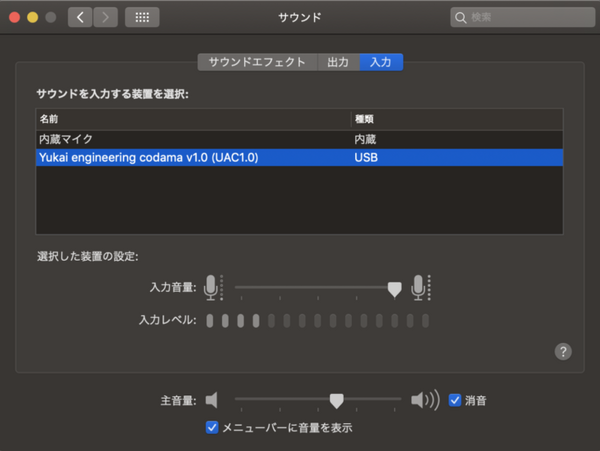Toggle メニューバーに音量を表示 checkbox
This screenshot has width=600, height=451.
(x=211, y=427)
